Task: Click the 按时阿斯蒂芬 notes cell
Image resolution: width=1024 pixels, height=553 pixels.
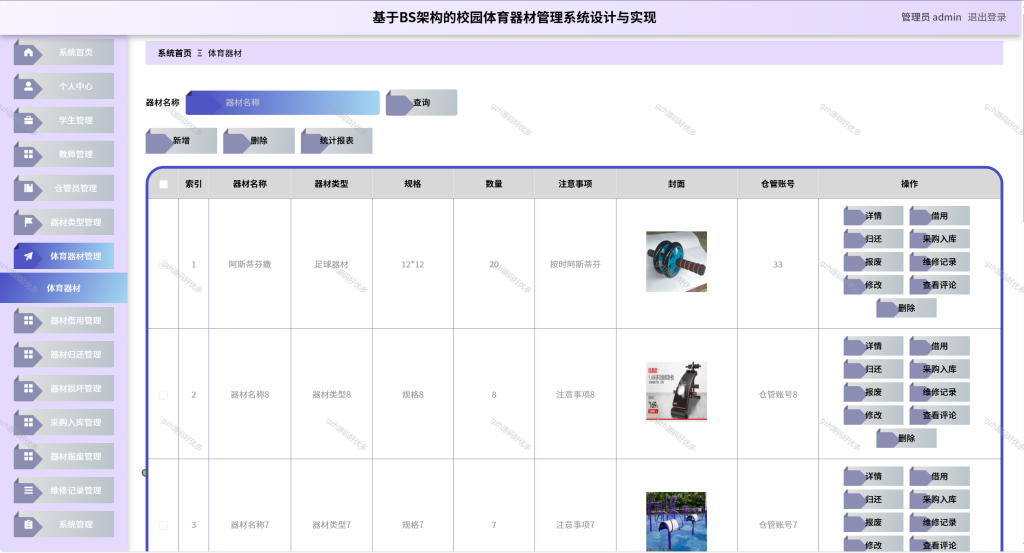Action: (x=575, y=264)
